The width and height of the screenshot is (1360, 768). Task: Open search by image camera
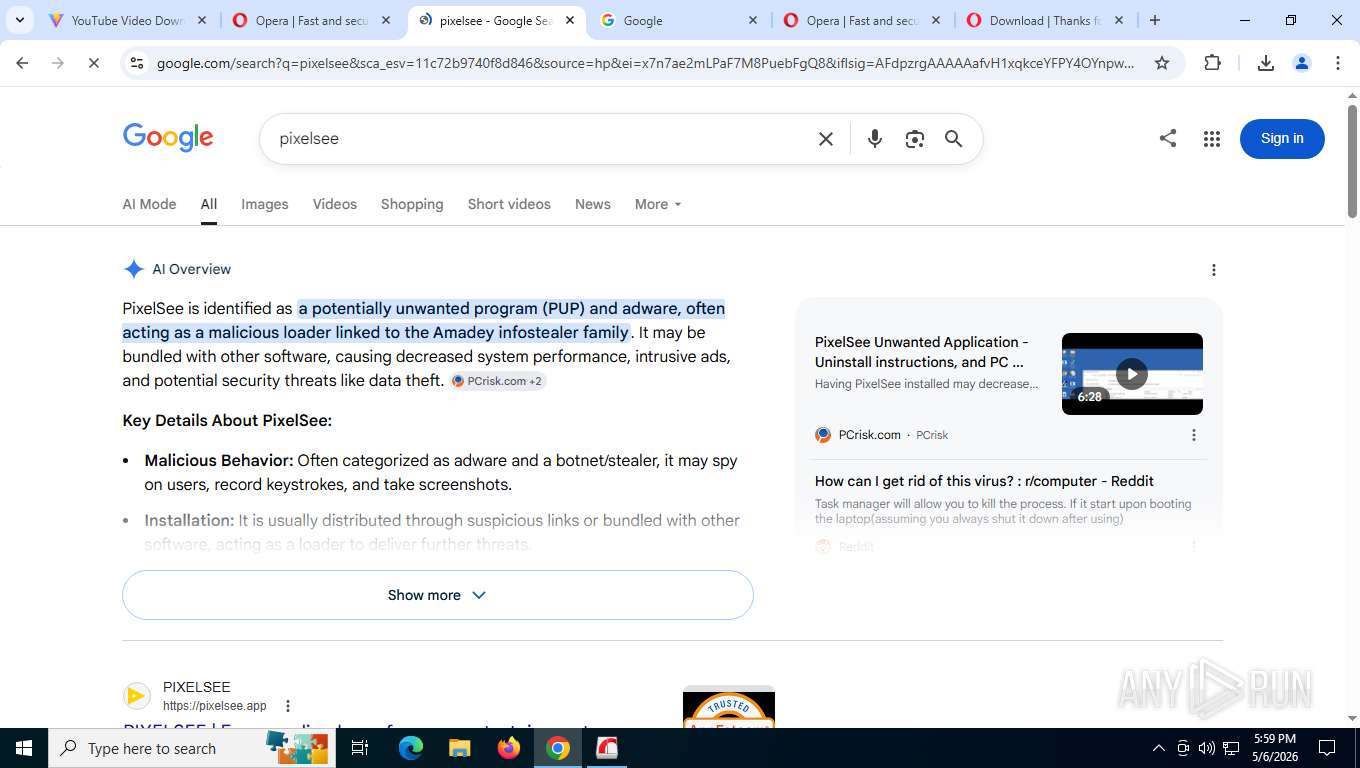914,139
